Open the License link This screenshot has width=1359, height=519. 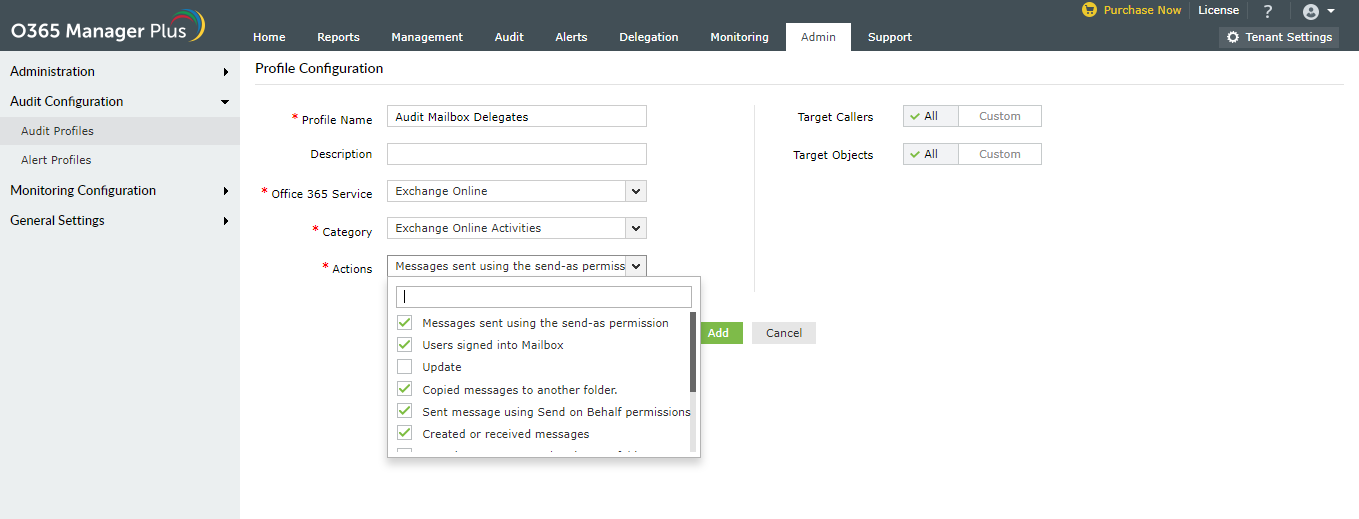pyautogui.click(x=1218, y=10)
